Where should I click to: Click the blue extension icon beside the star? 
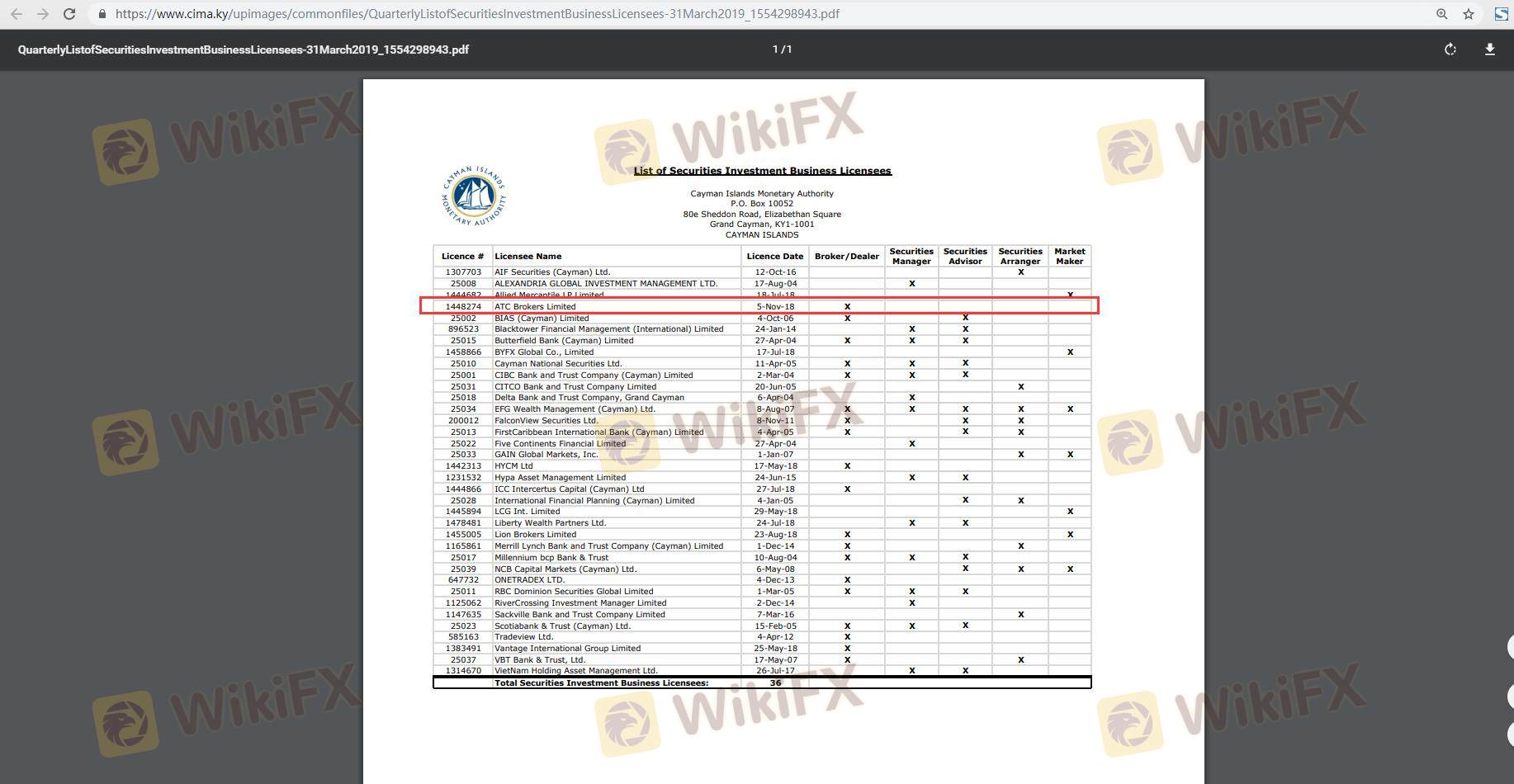[x=1501, y=14]
